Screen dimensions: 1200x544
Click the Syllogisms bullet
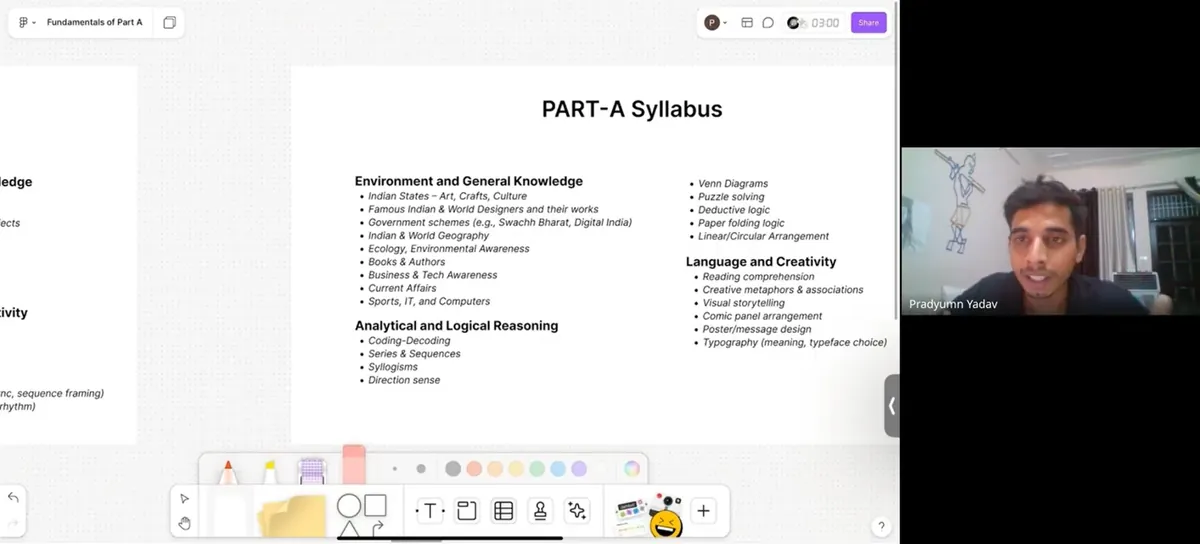pos(393,367)
